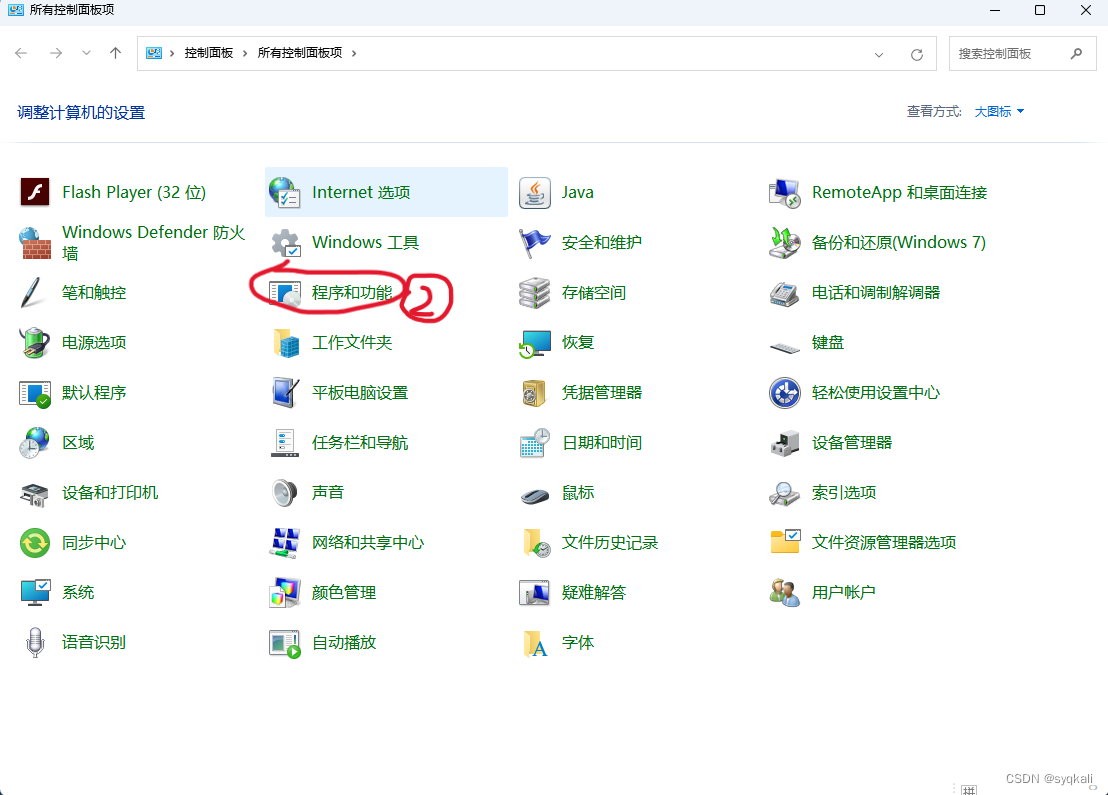
Task: Open Windows Defender 防火墙 brick wall icon
Action: [35, 242]
